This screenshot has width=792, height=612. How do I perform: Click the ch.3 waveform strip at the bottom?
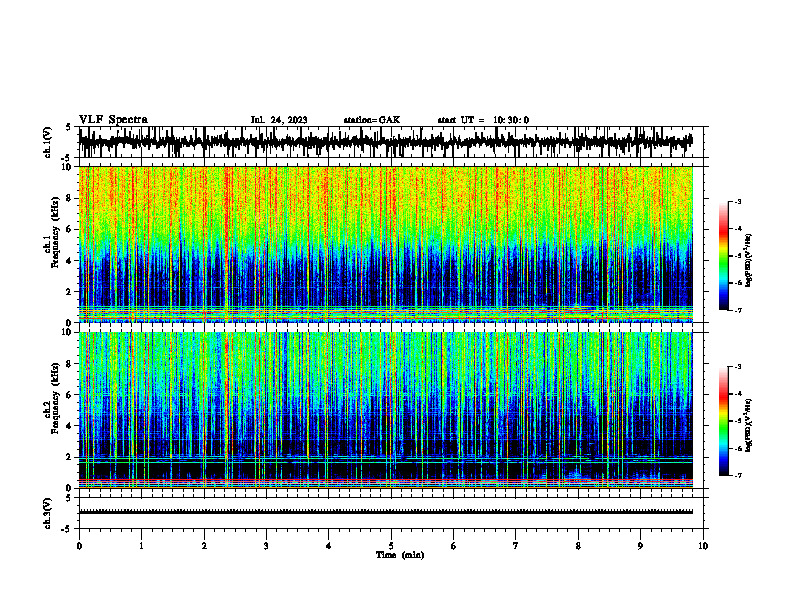[391, 513]
